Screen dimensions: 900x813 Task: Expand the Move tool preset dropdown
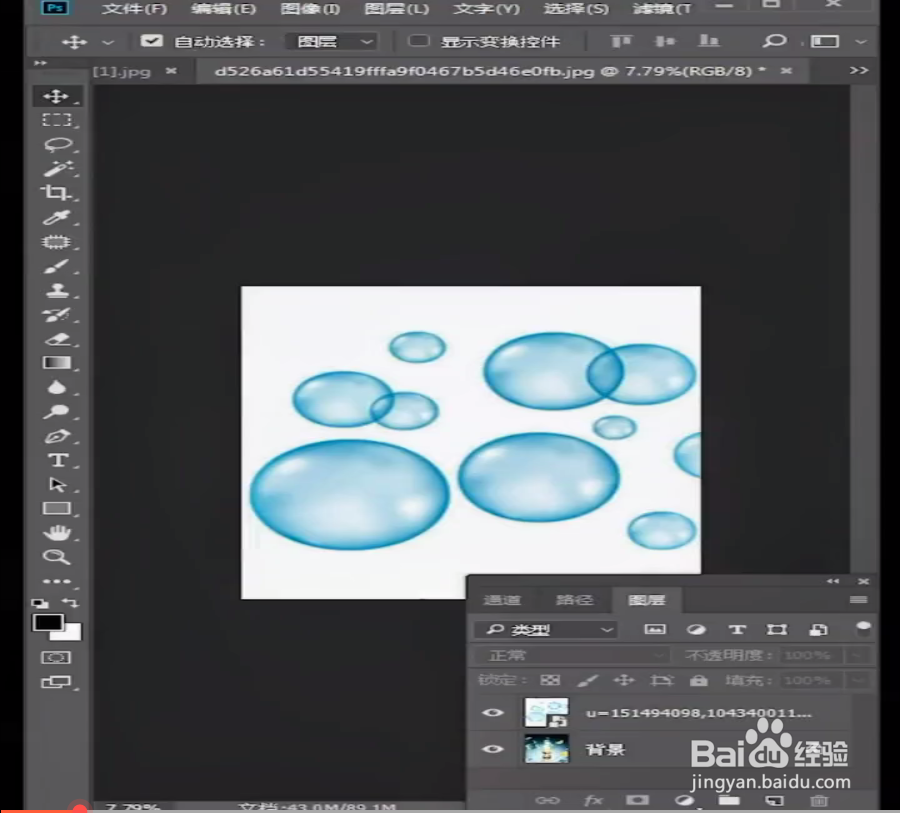coord(108,42)
